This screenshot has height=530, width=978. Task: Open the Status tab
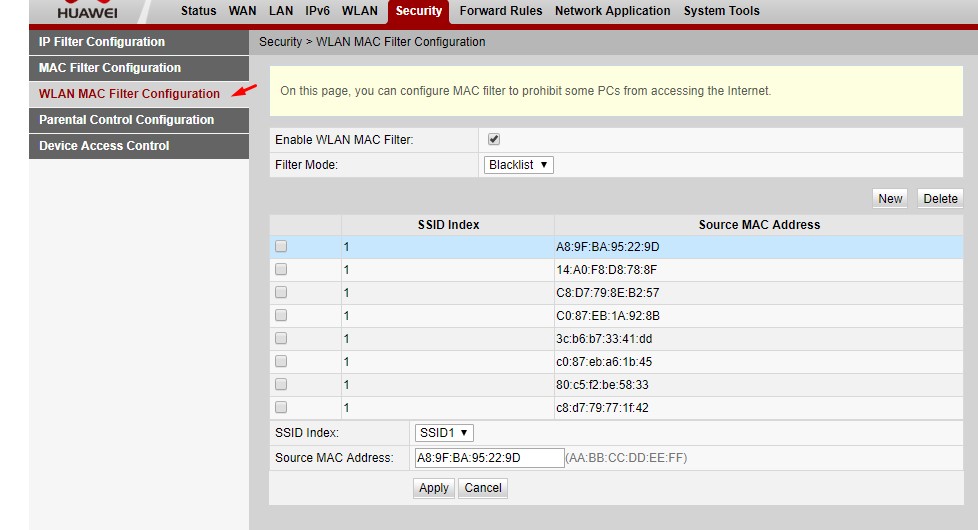198,11
